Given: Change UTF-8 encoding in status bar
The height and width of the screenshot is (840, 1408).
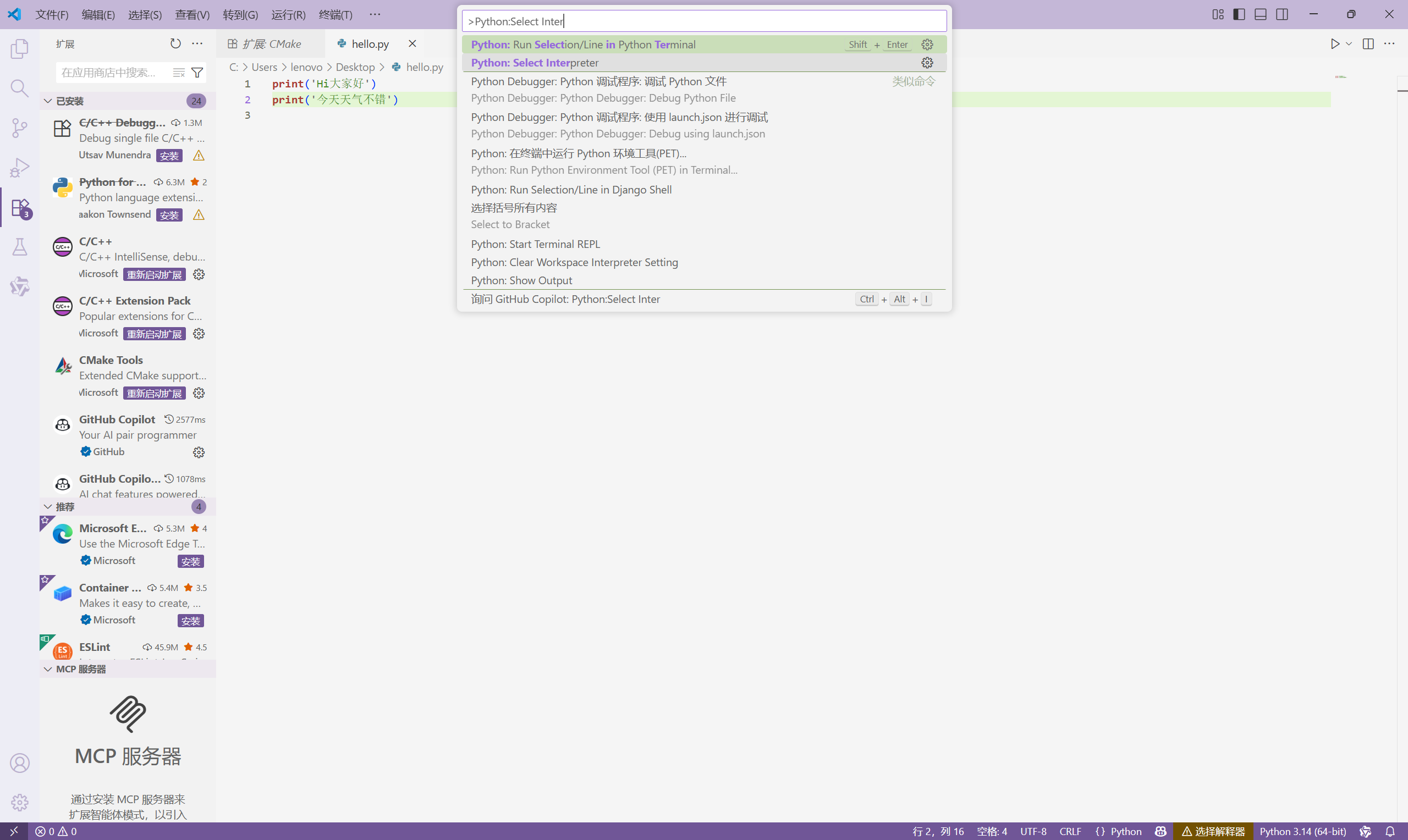Looking at the screenshot, I should [1033, 831].
